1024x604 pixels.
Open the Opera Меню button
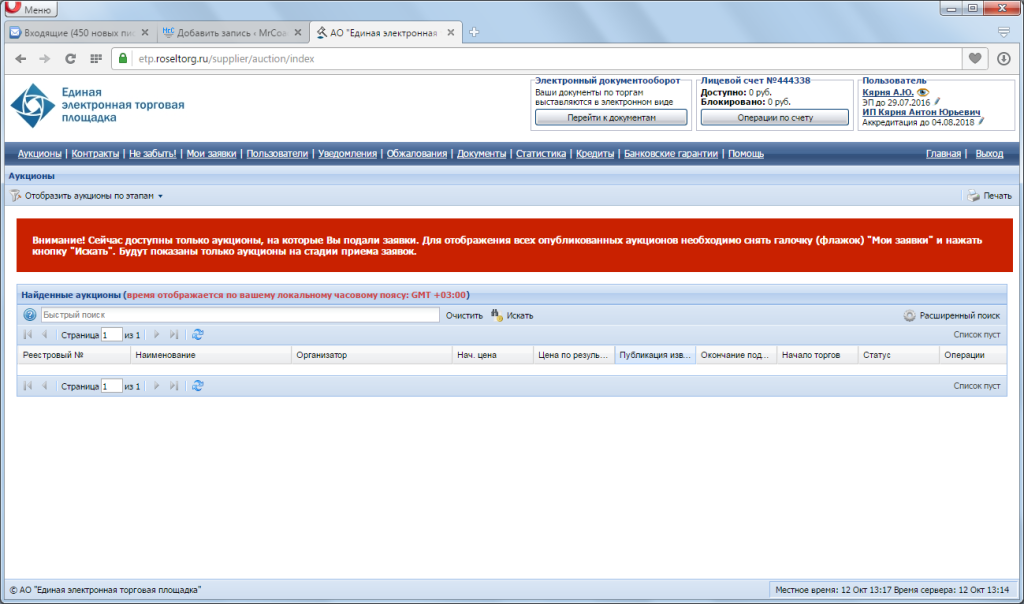(29, 8)
